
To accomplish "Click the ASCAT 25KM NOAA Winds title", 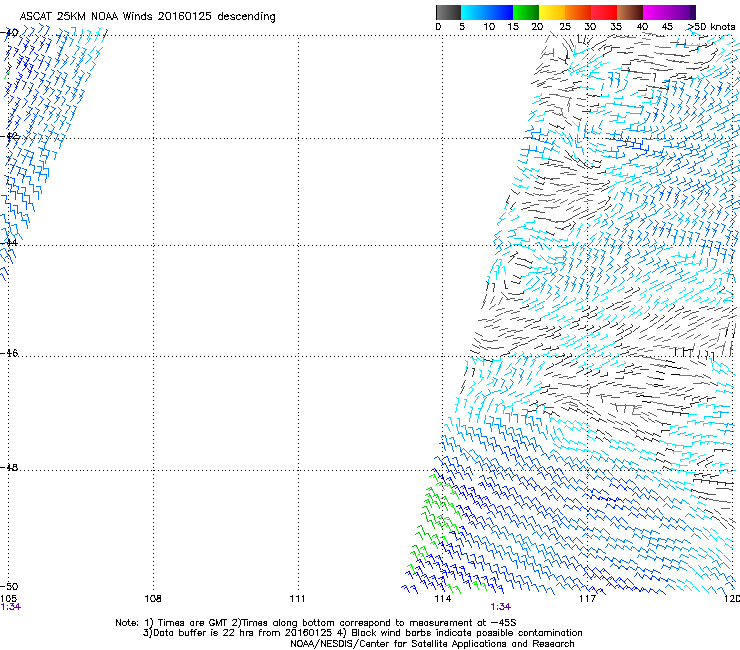I will click(x=148, y=16).
